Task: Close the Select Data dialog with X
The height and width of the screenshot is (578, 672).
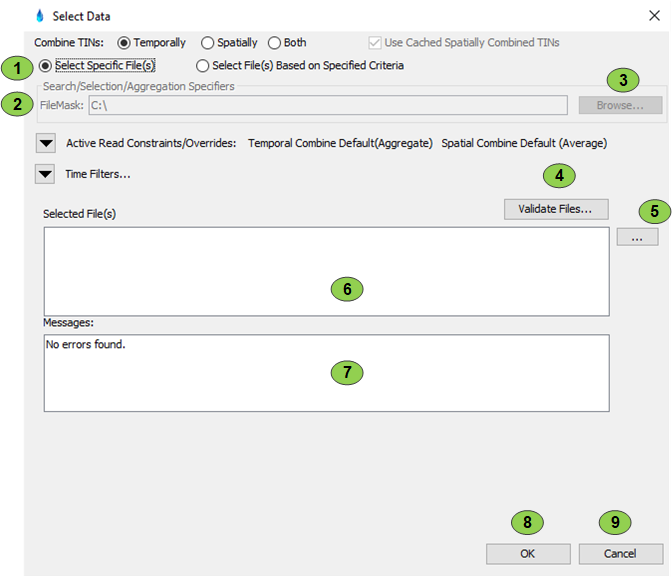Action: click(x=653, y=16)
